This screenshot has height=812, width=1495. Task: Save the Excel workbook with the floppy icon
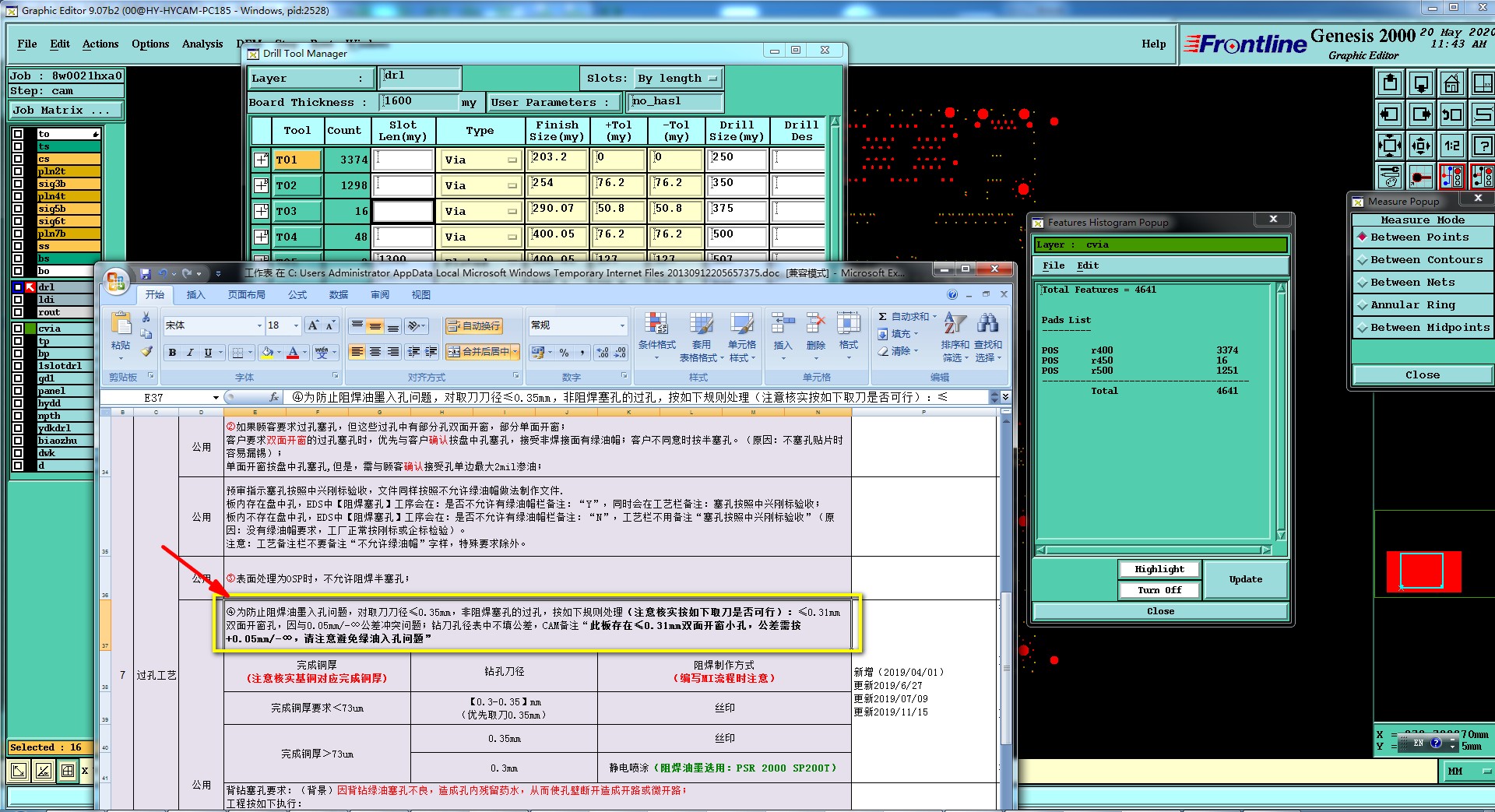click(x=146, y=274)
